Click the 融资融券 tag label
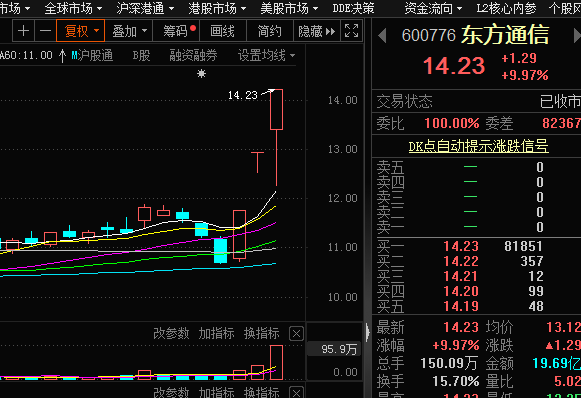The width and height of the screenshot is (581, 398). tap(193, 56)
